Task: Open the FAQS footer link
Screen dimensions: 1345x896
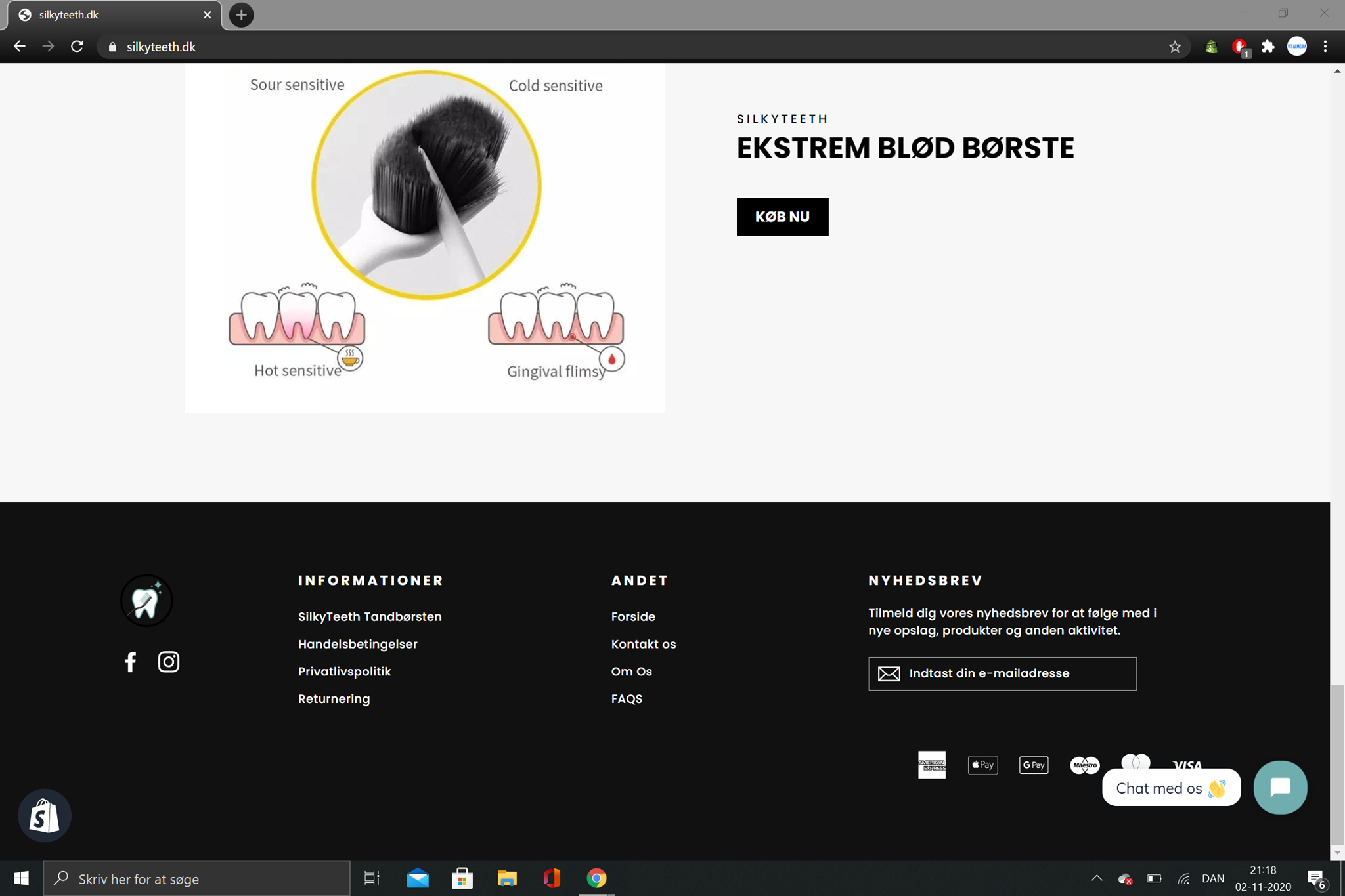Action: [627, 699]
